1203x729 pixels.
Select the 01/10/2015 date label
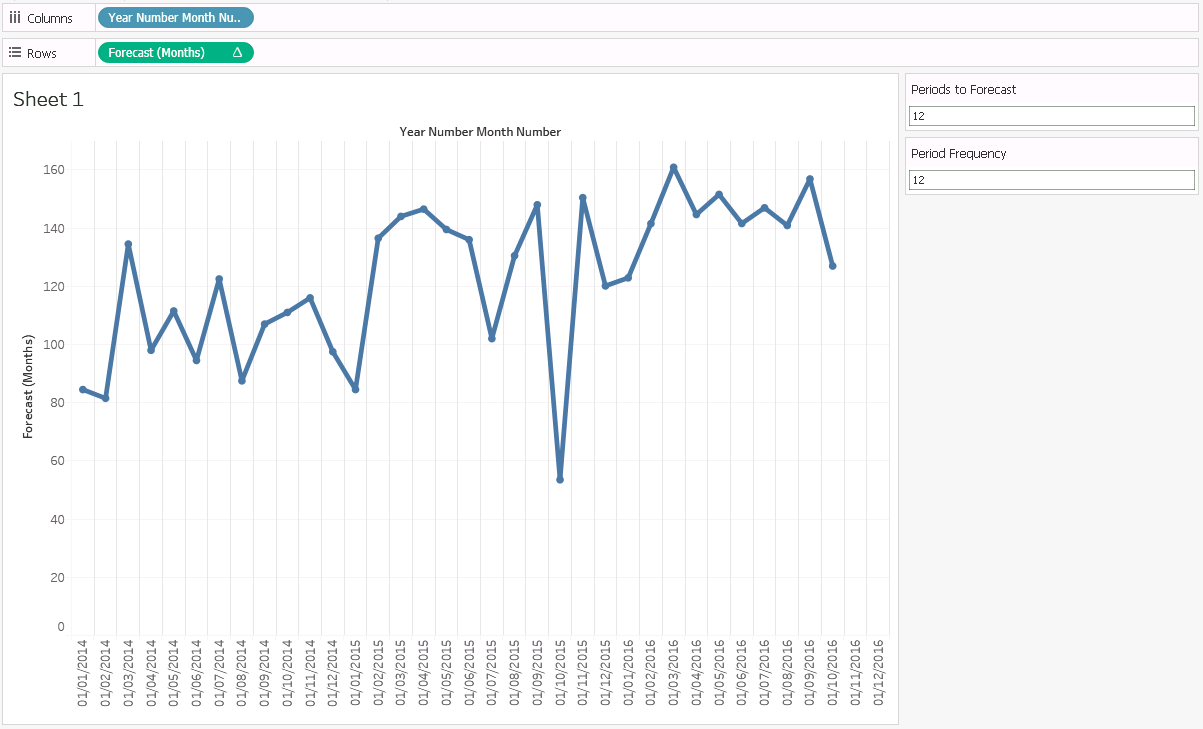pos(560,673)
